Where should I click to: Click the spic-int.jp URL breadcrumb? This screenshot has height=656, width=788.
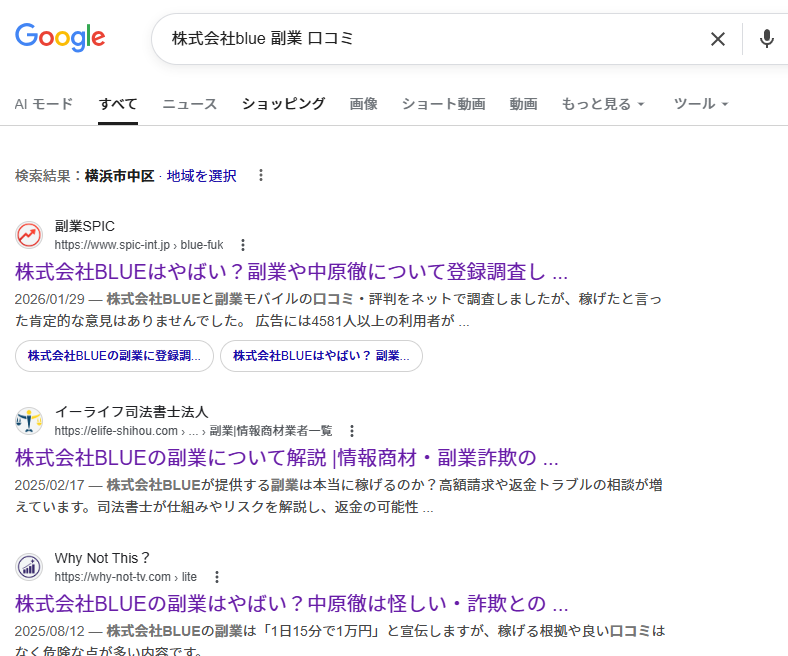139,245
